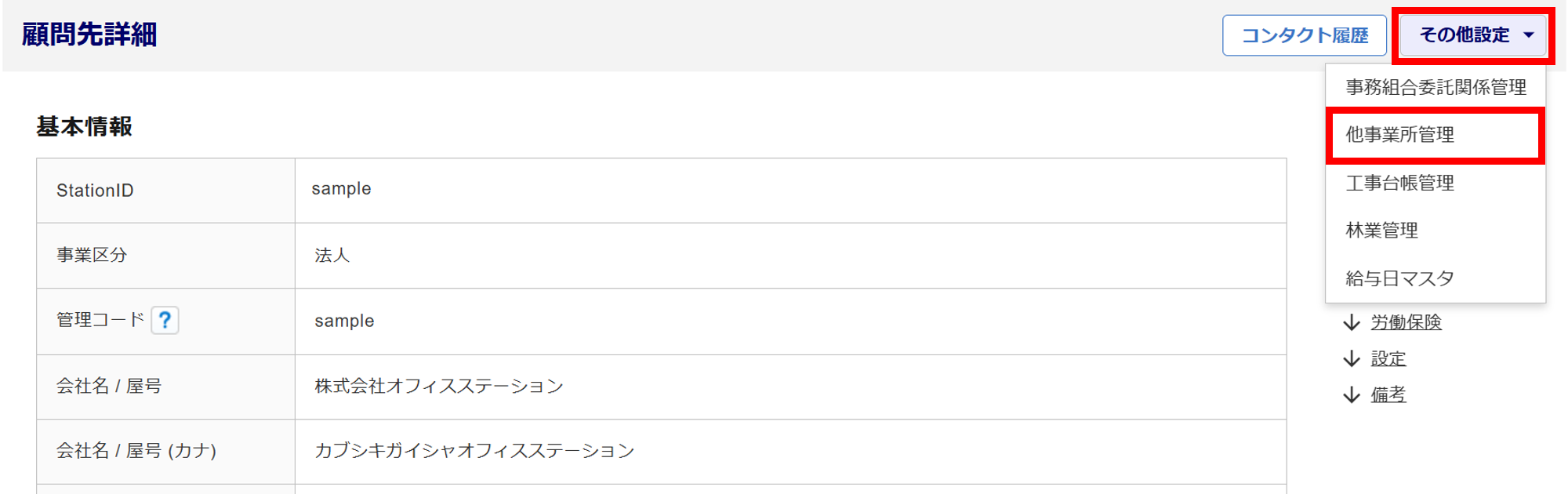Collapse the その他設定 dropdown menu
Screen dimensions: 1568x494
(1474, 35)
